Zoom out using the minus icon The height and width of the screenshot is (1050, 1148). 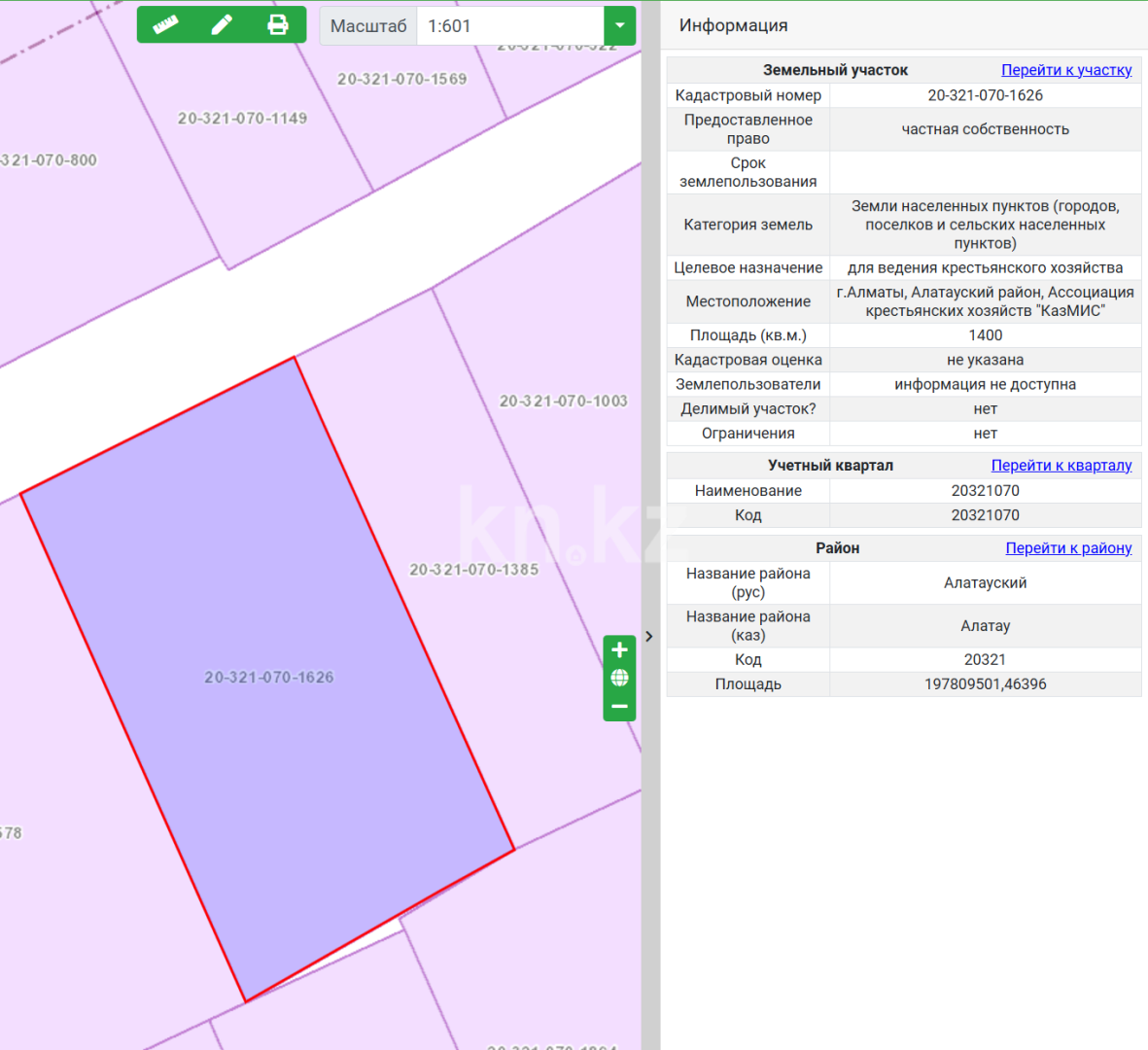(619, 704)
